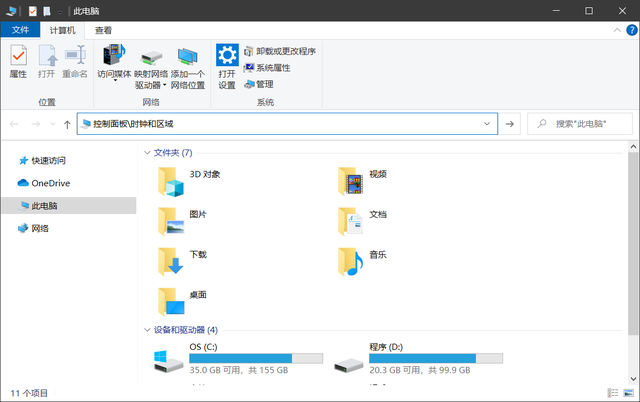
Task: Click 添加一个网络位置 in the ribbon
Action: (188, 62)
